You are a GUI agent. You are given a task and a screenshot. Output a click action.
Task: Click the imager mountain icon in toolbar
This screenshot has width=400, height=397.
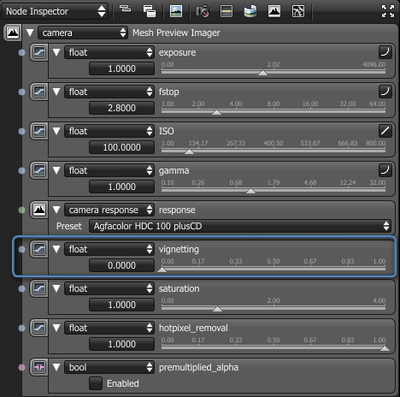click(x=274, y=11)
